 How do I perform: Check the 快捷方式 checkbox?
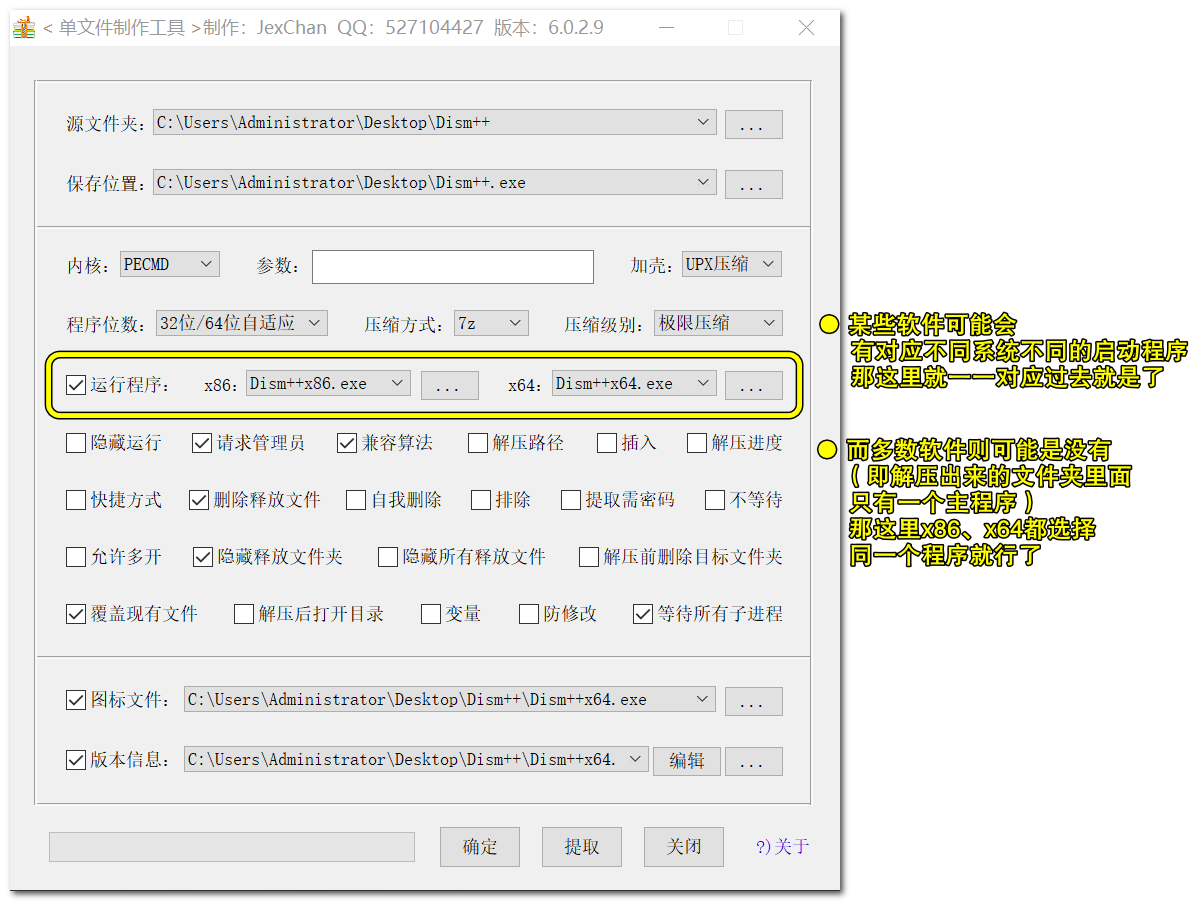[76, 501]
